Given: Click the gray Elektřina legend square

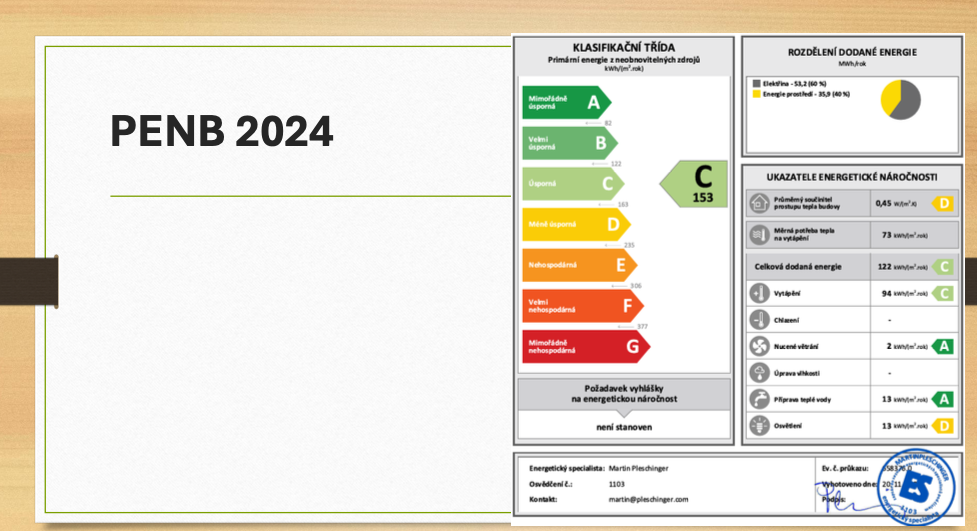Looking at the screenshot, I should click(x=756, y=83).
